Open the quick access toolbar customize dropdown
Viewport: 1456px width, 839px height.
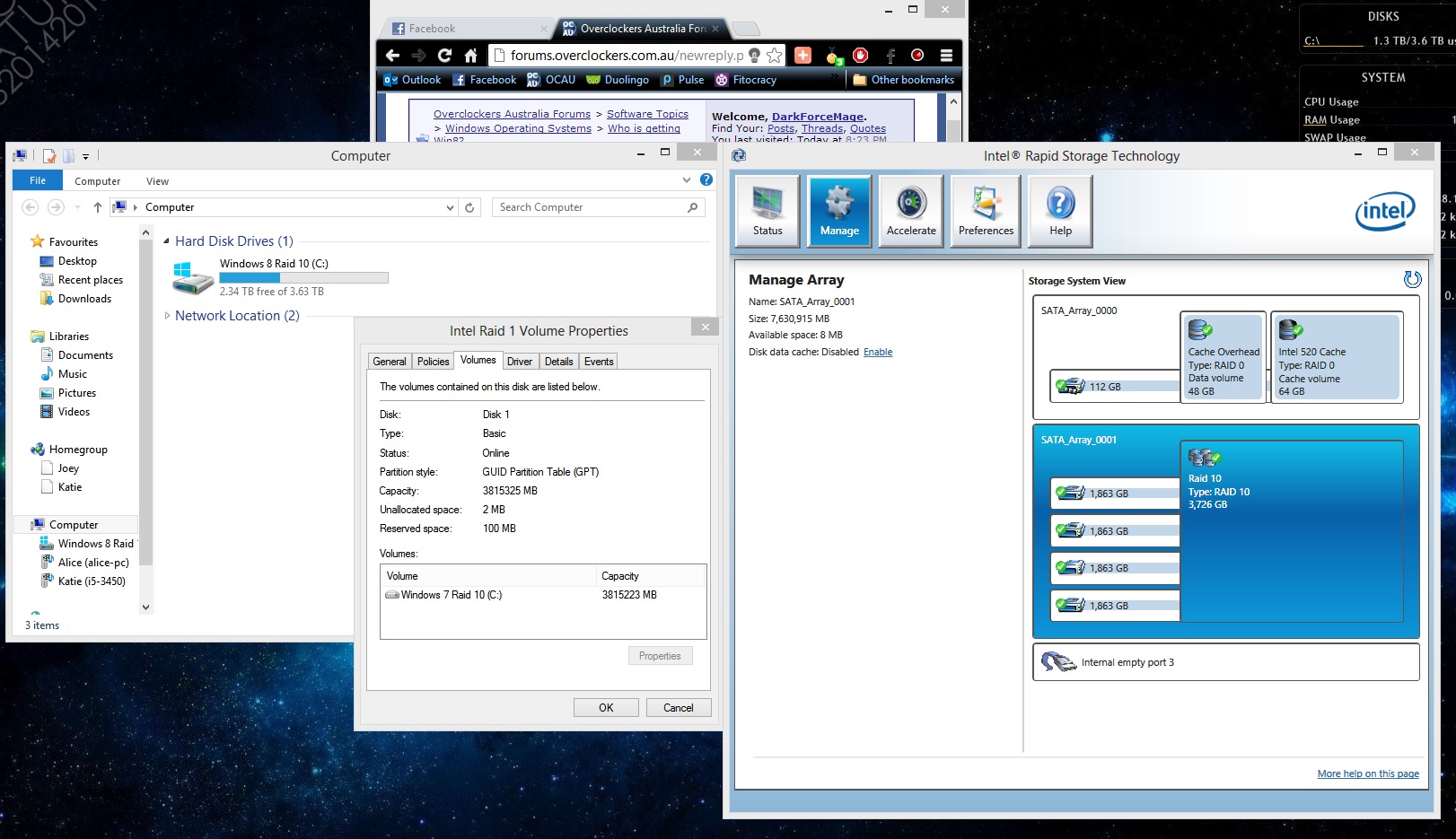click(x=85, y=156)
